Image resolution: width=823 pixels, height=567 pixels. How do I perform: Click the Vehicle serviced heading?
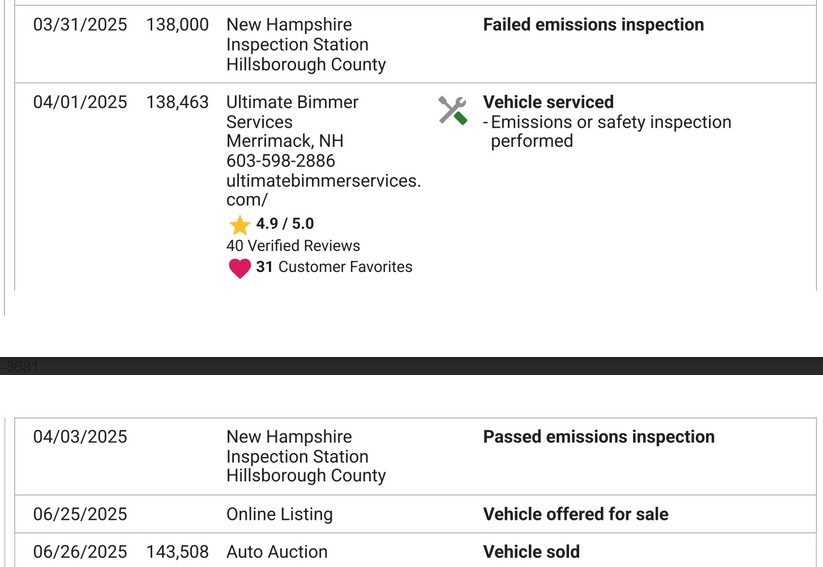tap(548, 102)
